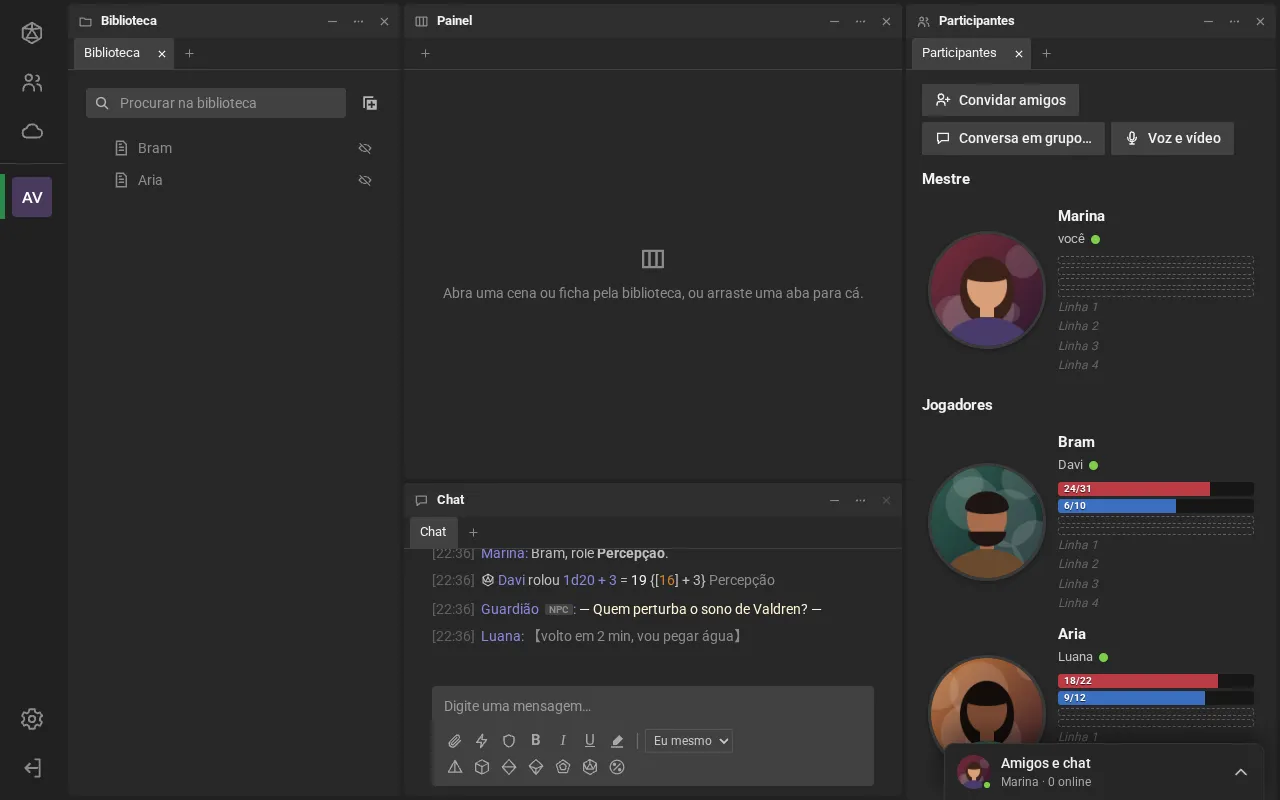Viewport: 1280px width, 800px height.
Task: Roll the d20 die in chat toolbar
Action: click(x=590, y=767)
